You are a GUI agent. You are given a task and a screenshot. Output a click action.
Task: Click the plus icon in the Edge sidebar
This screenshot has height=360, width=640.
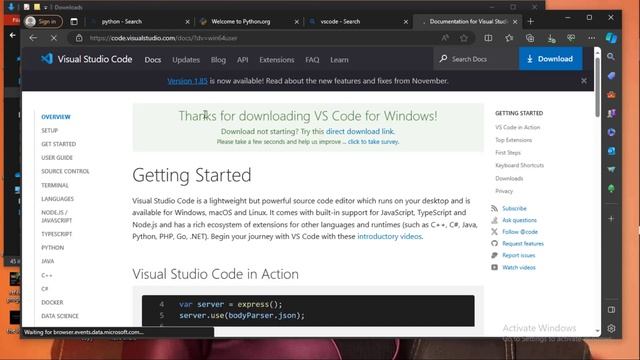pos(611,219)
